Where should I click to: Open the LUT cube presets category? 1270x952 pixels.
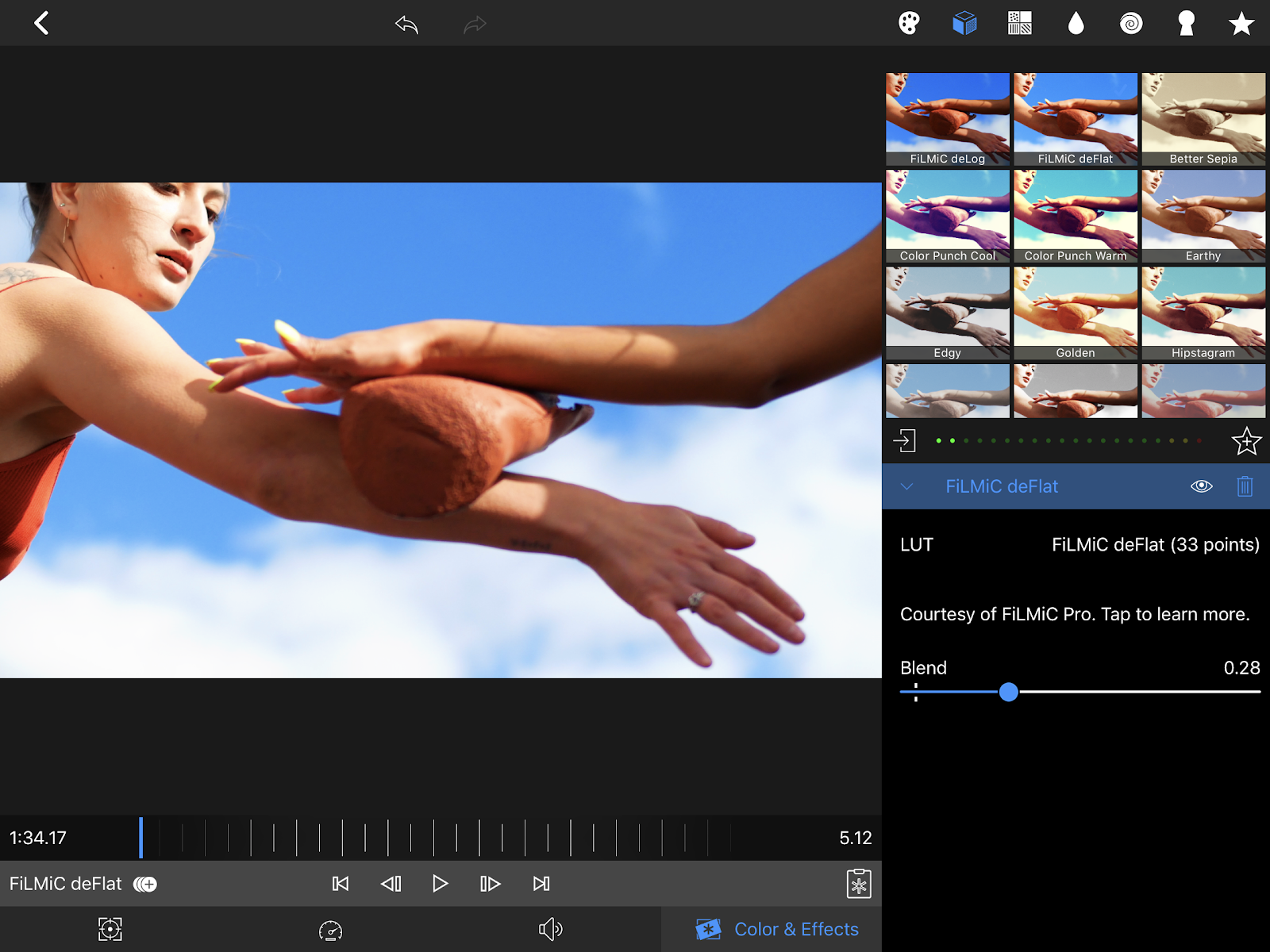tap(964, 23)
